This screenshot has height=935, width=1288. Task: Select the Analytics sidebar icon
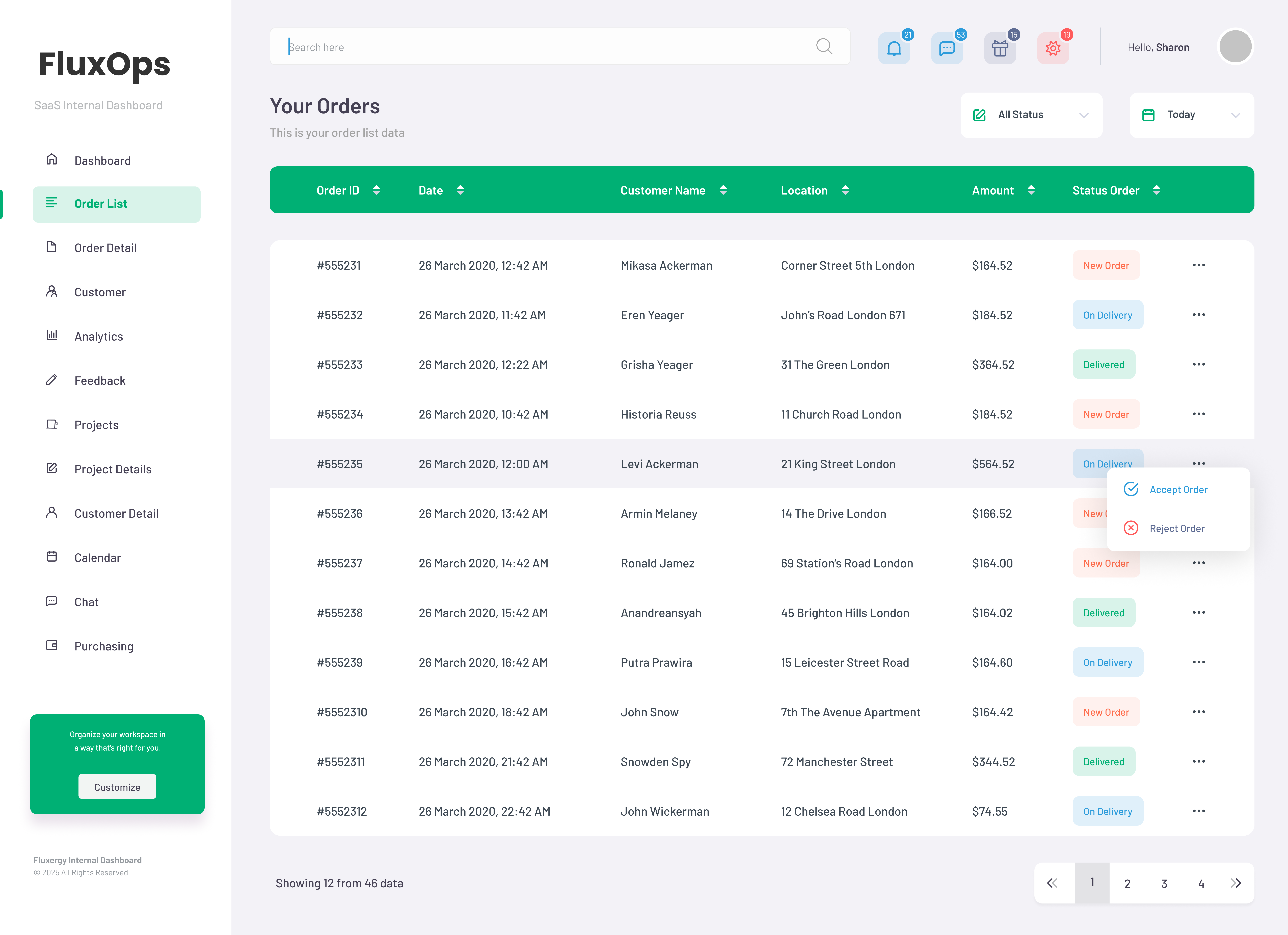52,336
